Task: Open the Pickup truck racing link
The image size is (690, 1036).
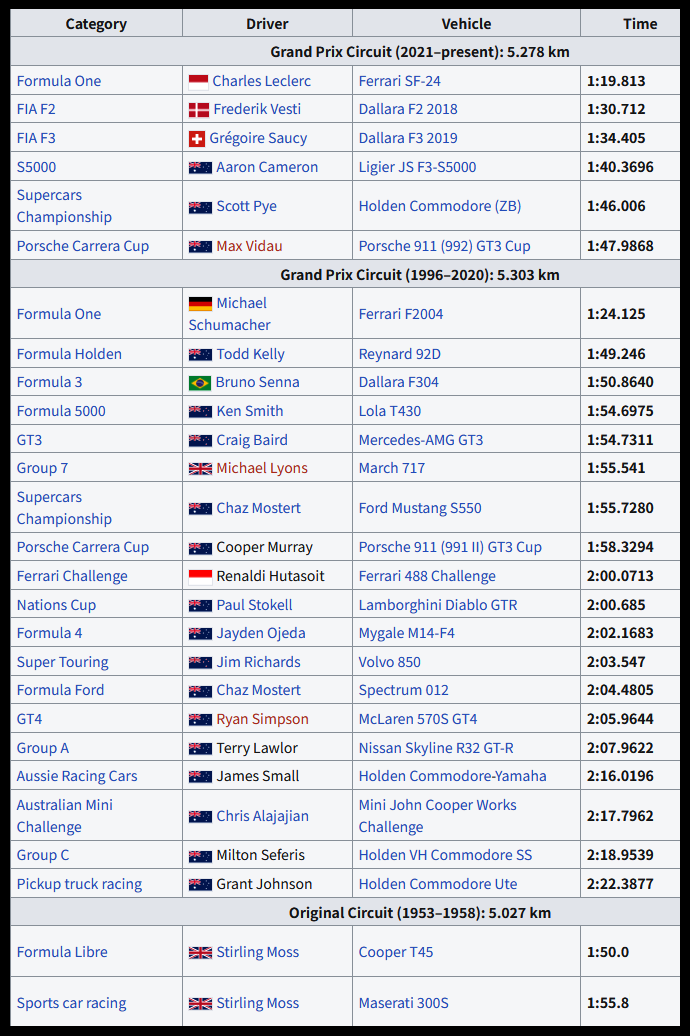Action: tap(79, 885)
